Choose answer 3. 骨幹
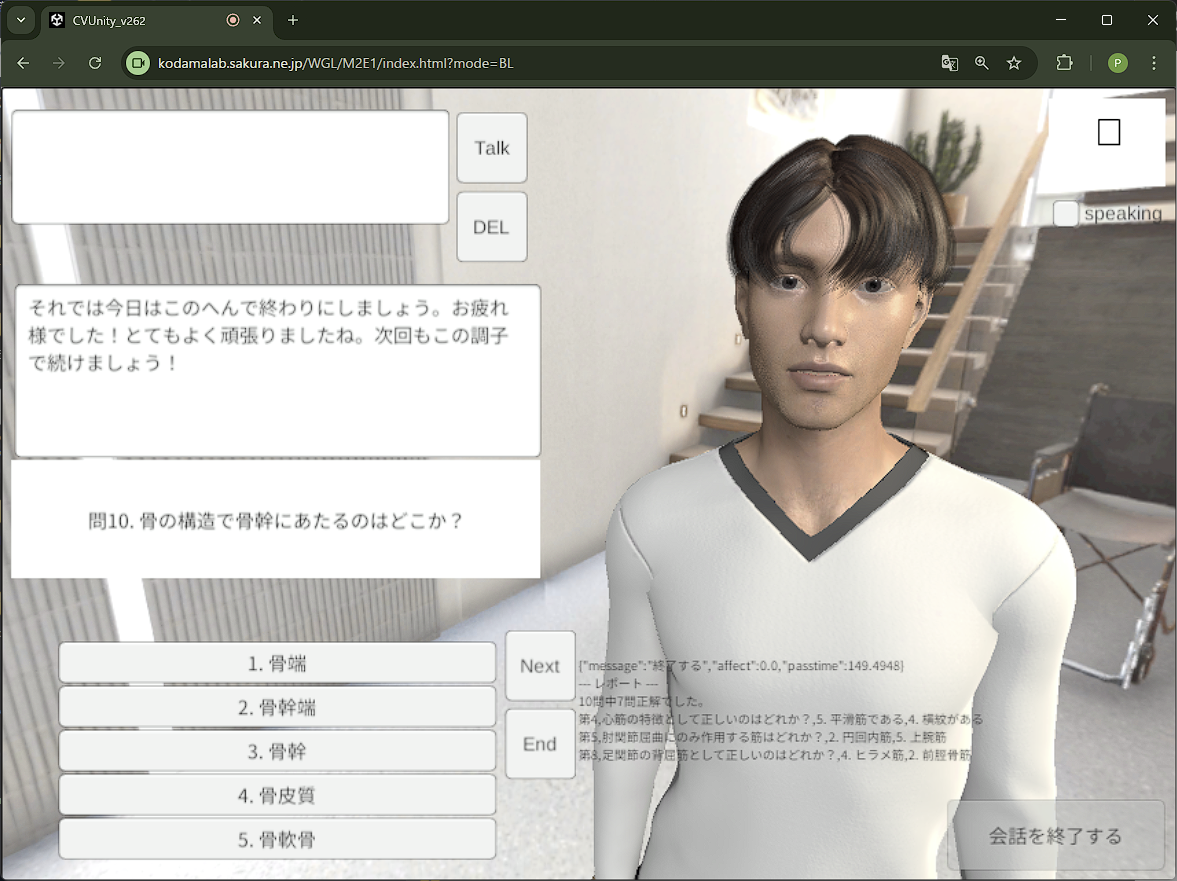 pos(277,752)
